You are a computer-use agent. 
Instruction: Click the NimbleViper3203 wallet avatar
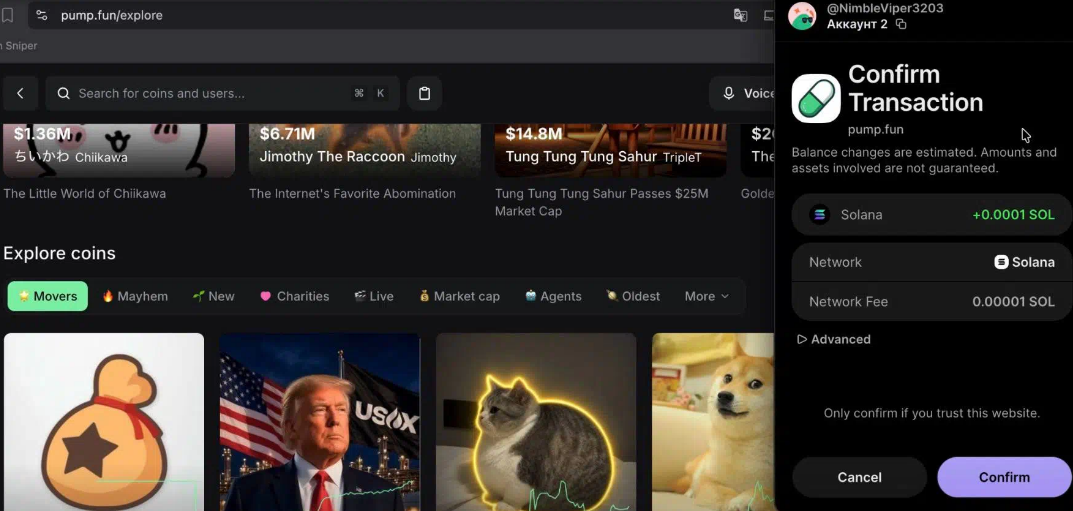click(x=802, y=16)
